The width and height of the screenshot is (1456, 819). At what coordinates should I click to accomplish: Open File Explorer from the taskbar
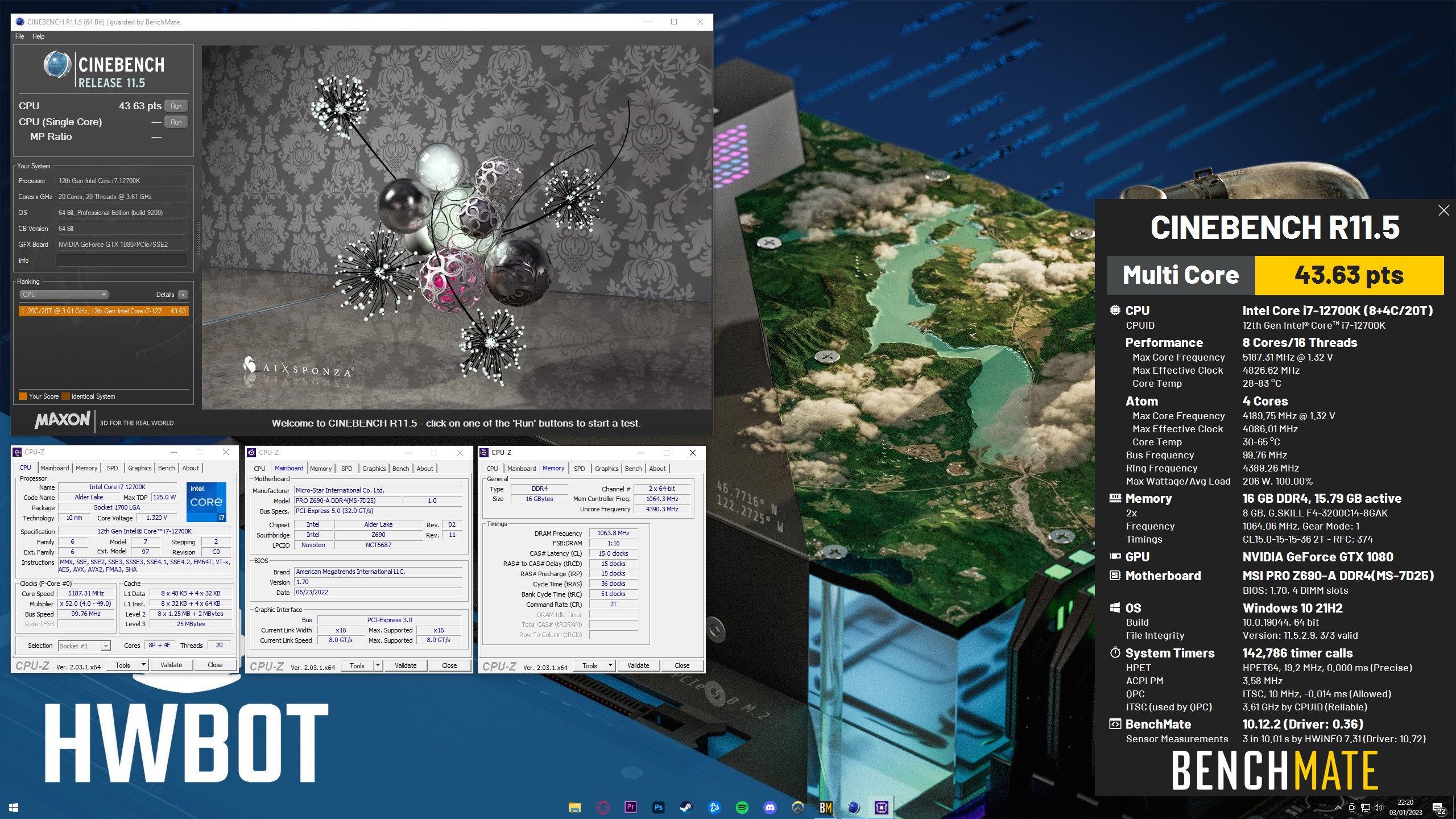click(x=574, y=807)
